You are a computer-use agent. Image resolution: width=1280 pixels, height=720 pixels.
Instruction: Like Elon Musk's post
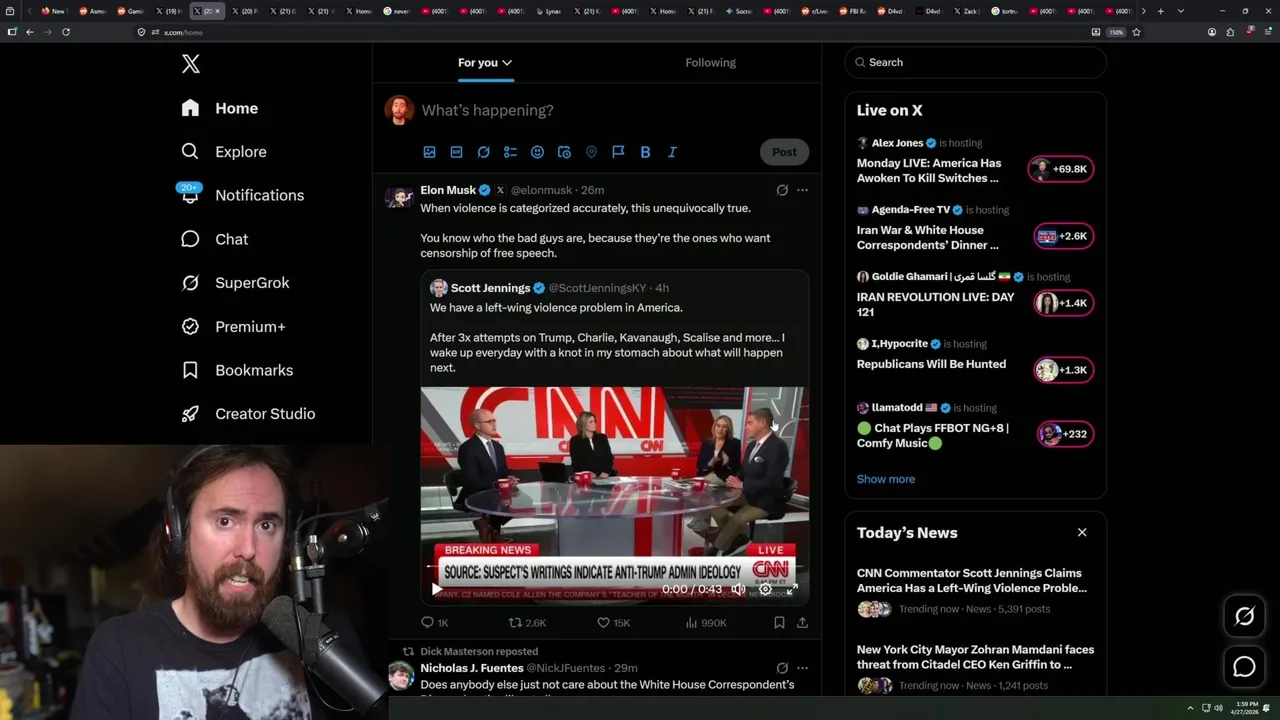(x=613, y=623)
